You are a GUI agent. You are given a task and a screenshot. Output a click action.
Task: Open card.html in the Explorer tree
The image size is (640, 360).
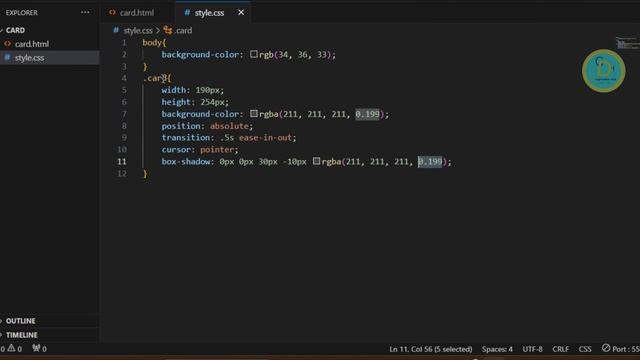click(32, 44)
